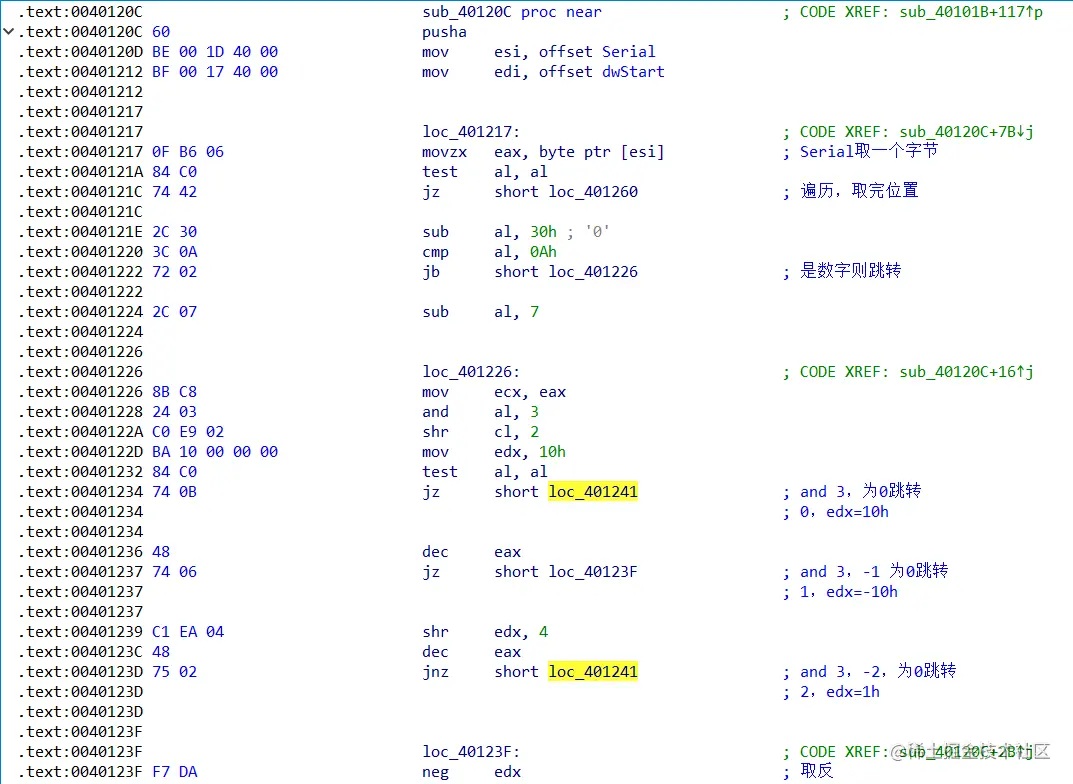Click comment 'and 3, 为0跳转'

tap(860, 491)
